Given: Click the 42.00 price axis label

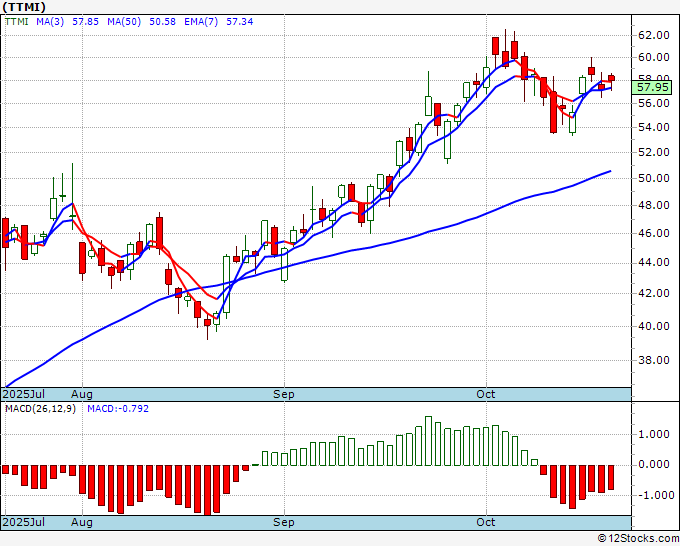Looking at the screenshot, I should [654, 293].
